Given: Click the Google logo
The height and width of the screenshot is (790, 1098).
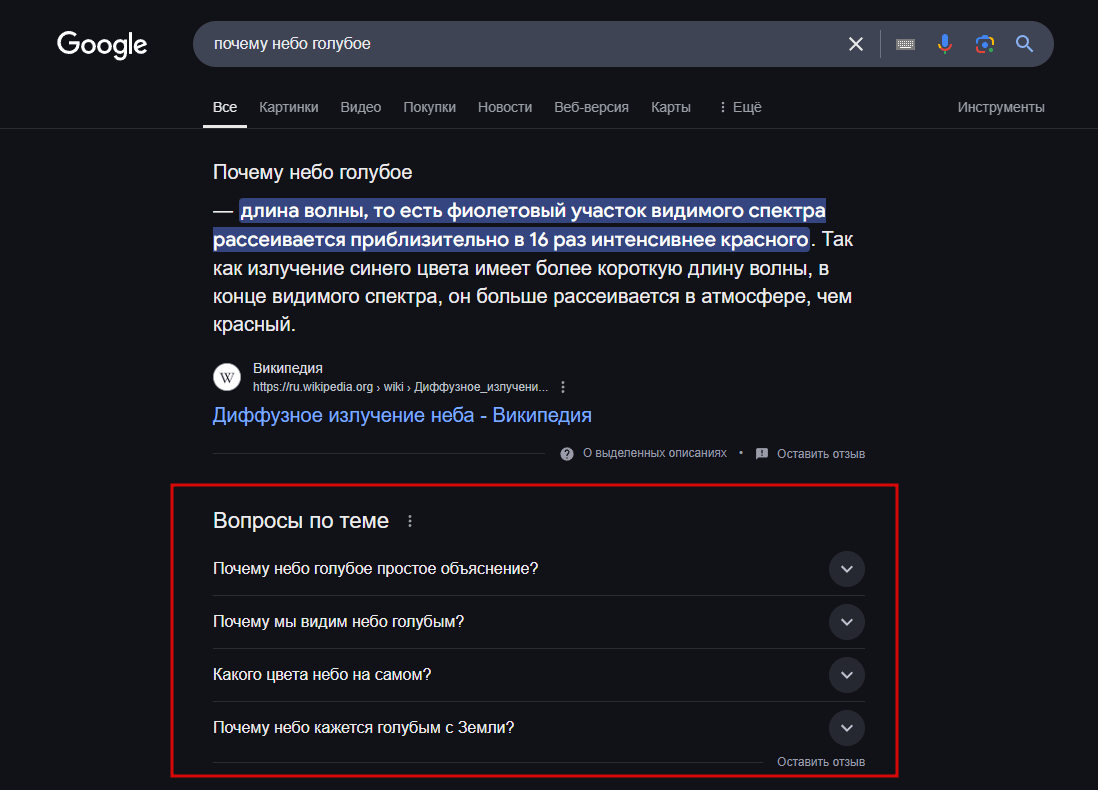Looking at the screenshot, I should tap(102, 45).
